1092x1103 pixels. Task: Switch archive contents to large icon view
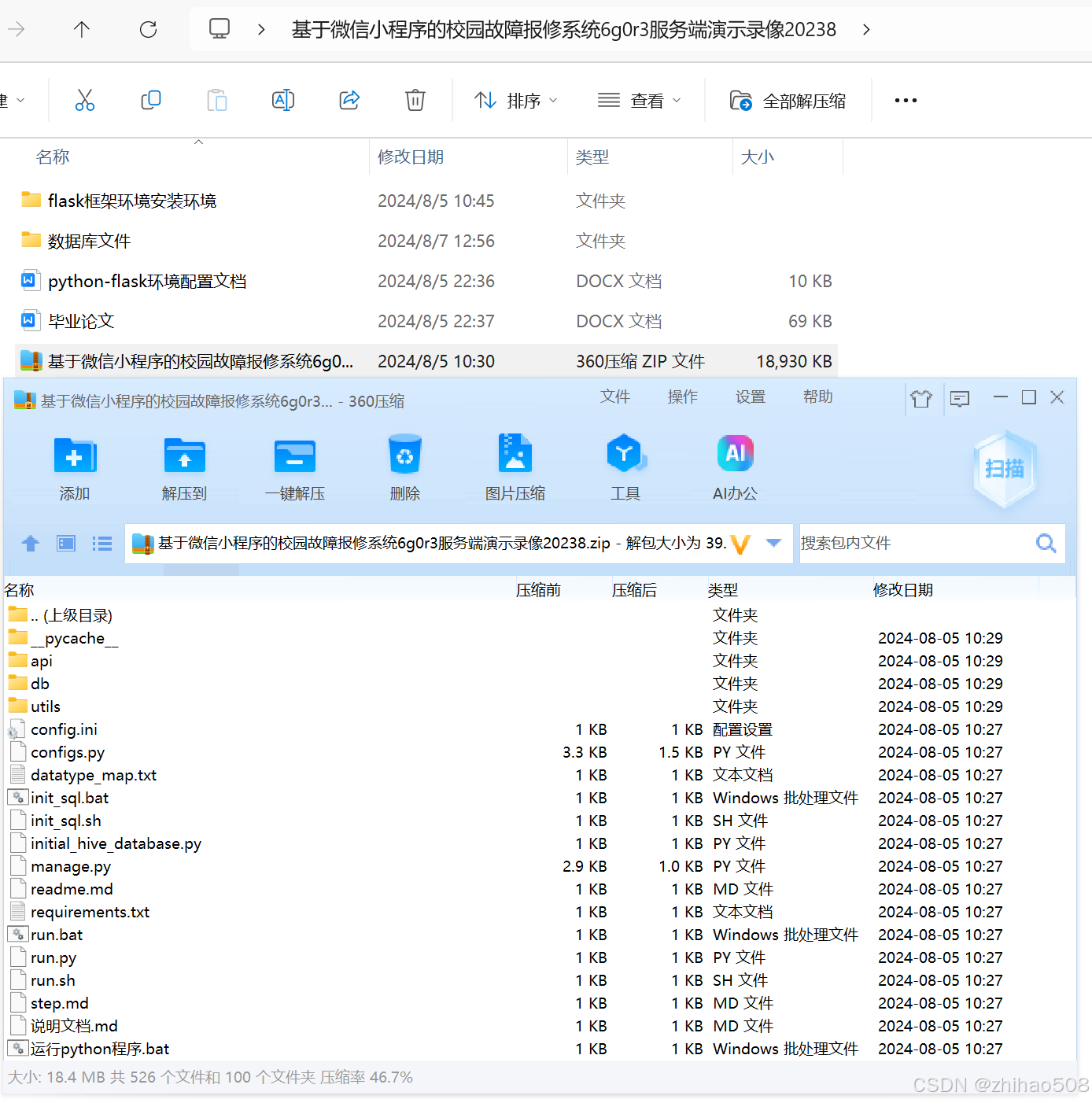pos(65,543)
